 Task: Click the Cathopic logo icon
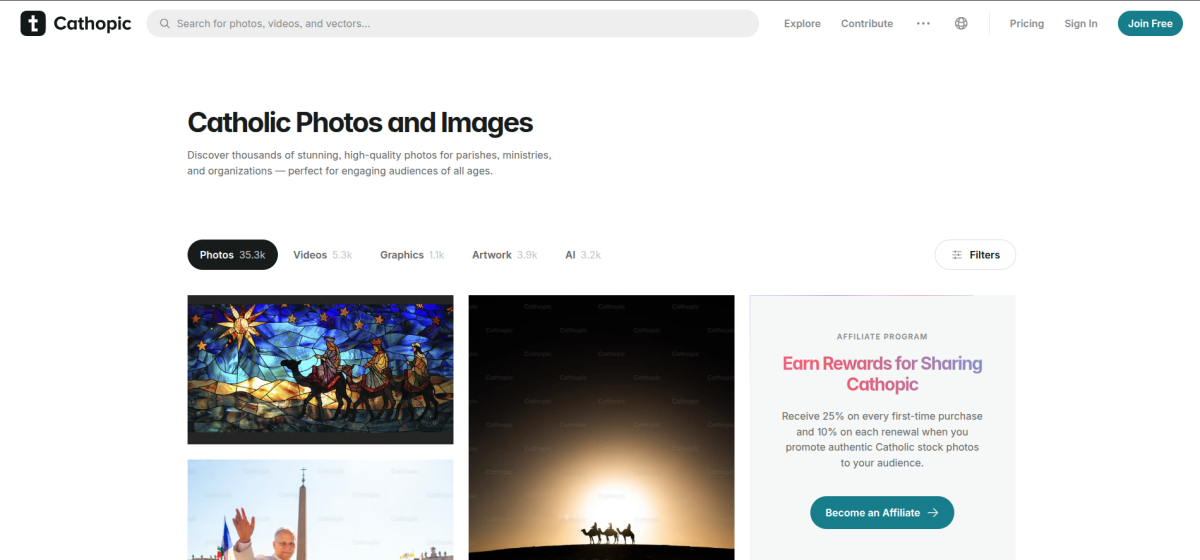coord(33,24)
